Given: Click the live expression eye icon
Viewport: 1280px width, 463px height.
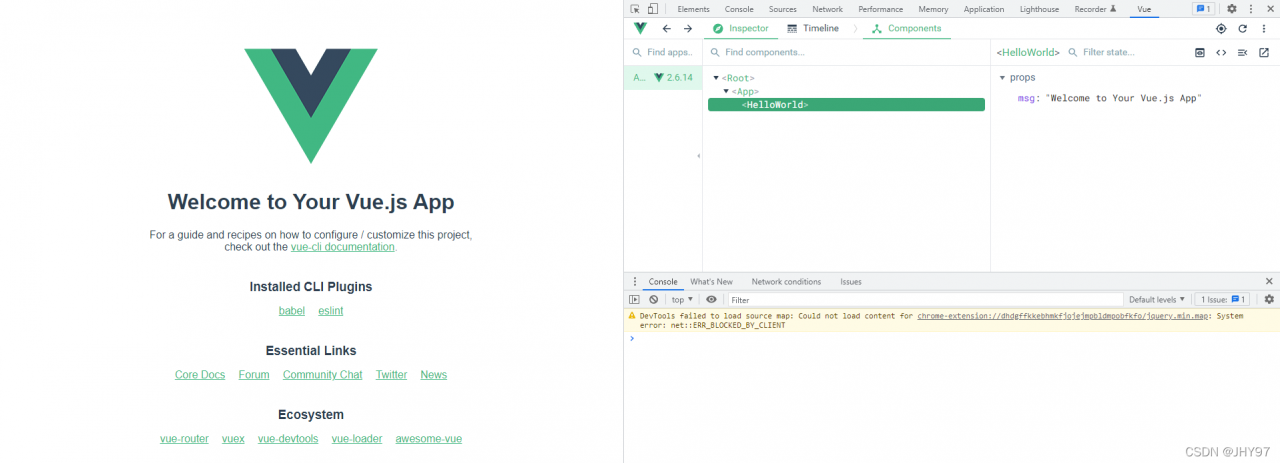Looking at the screenshot, I should point(711,299).
